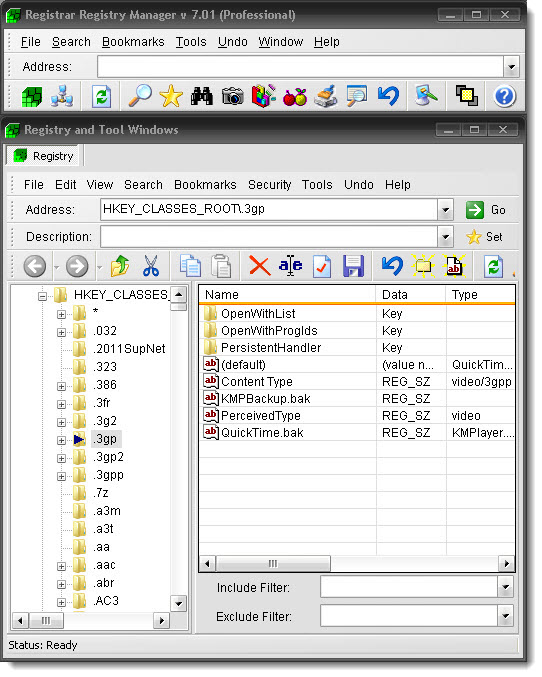The height and width of the screenshot is (677, 542).
Task: Click the Set description button
Action: tap(484, 237)
